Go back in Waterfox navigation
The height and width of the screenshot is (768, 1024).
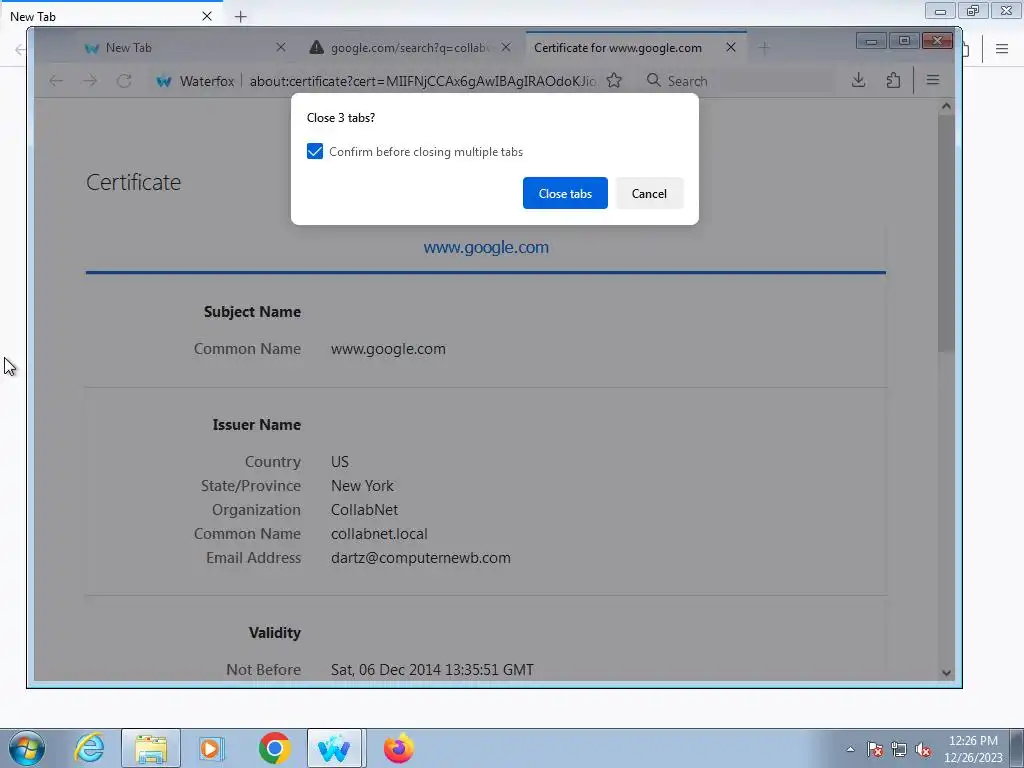click(56, 80)
